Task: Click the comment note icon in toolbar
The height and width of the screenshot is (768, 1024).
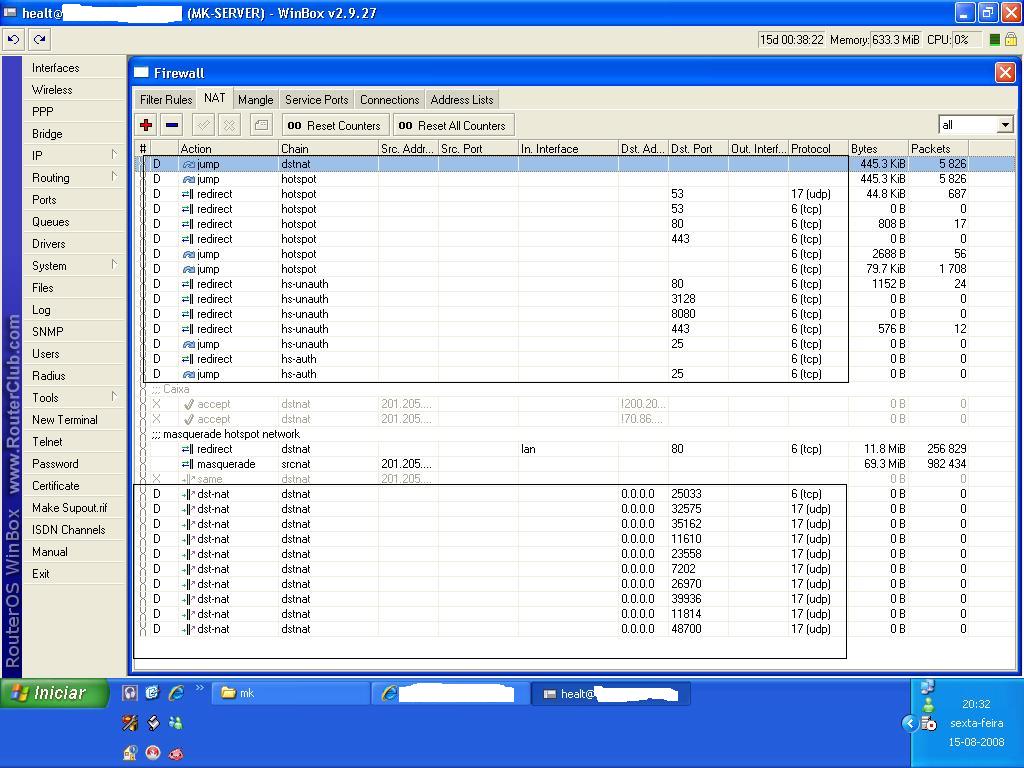Action: click(260, 125)
